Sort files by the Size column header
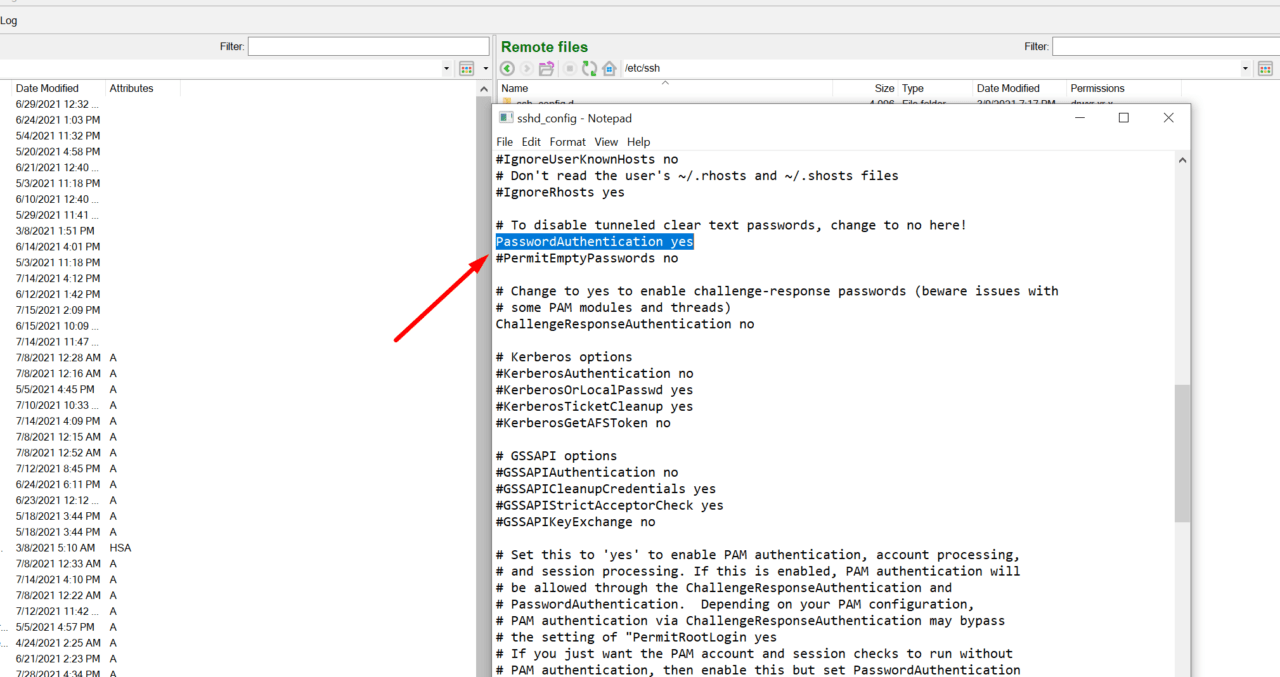The image size is (1280, 677). (x=884, y=88)
